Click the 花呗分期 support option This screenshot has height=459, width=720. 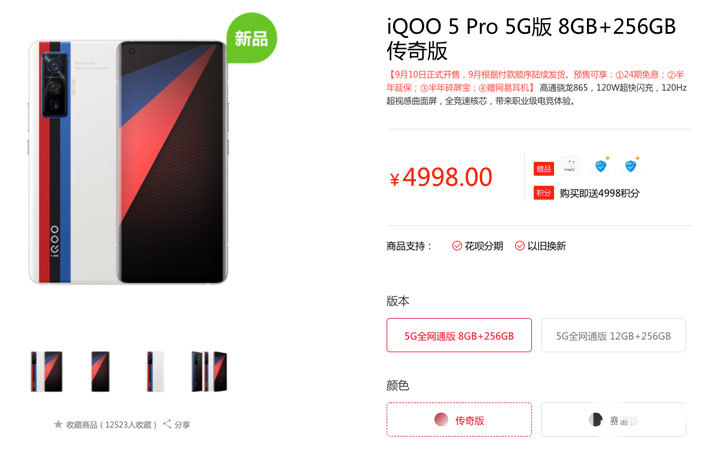(478, 246)
